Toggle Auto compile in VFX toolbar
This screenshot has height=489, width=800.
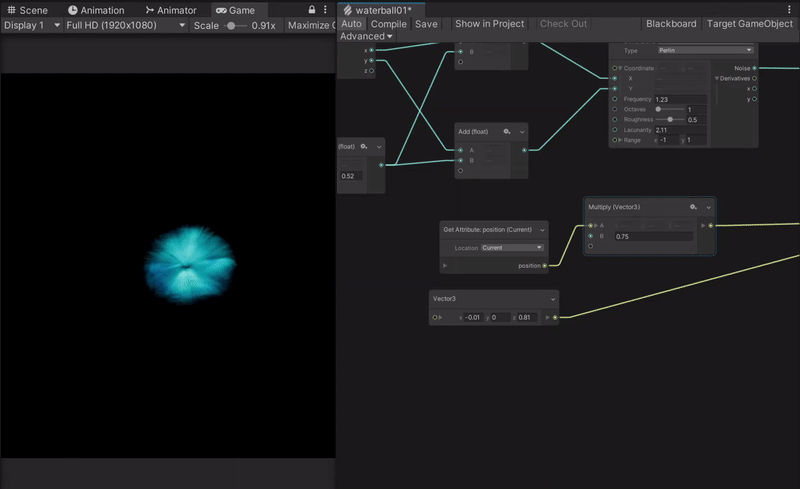click(351, 24)
